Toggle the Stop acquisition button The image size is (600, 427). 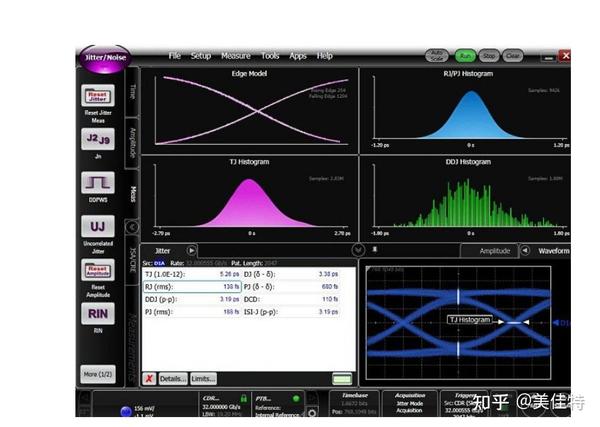coord(489,56)
